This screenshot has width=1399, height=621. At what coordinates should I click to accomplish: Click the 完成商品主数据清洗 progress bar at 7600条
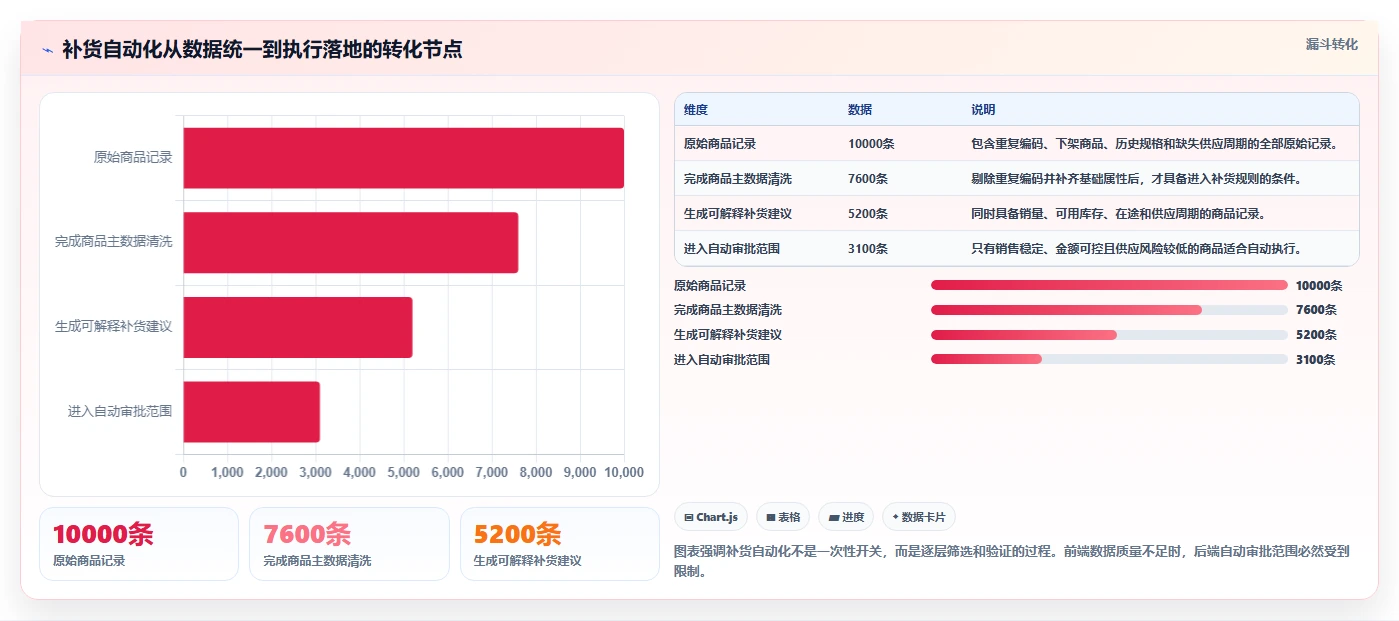1109,310
